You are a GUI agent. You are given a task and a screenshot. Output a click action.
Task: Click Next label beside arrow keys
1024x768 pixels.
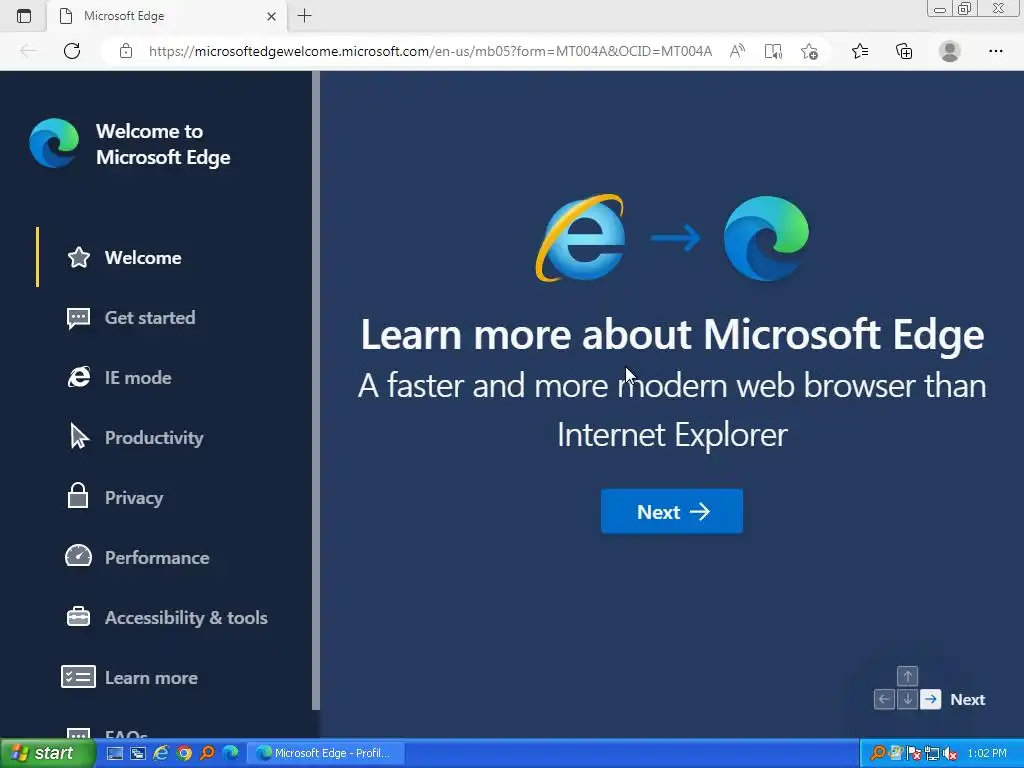(968, 700)
